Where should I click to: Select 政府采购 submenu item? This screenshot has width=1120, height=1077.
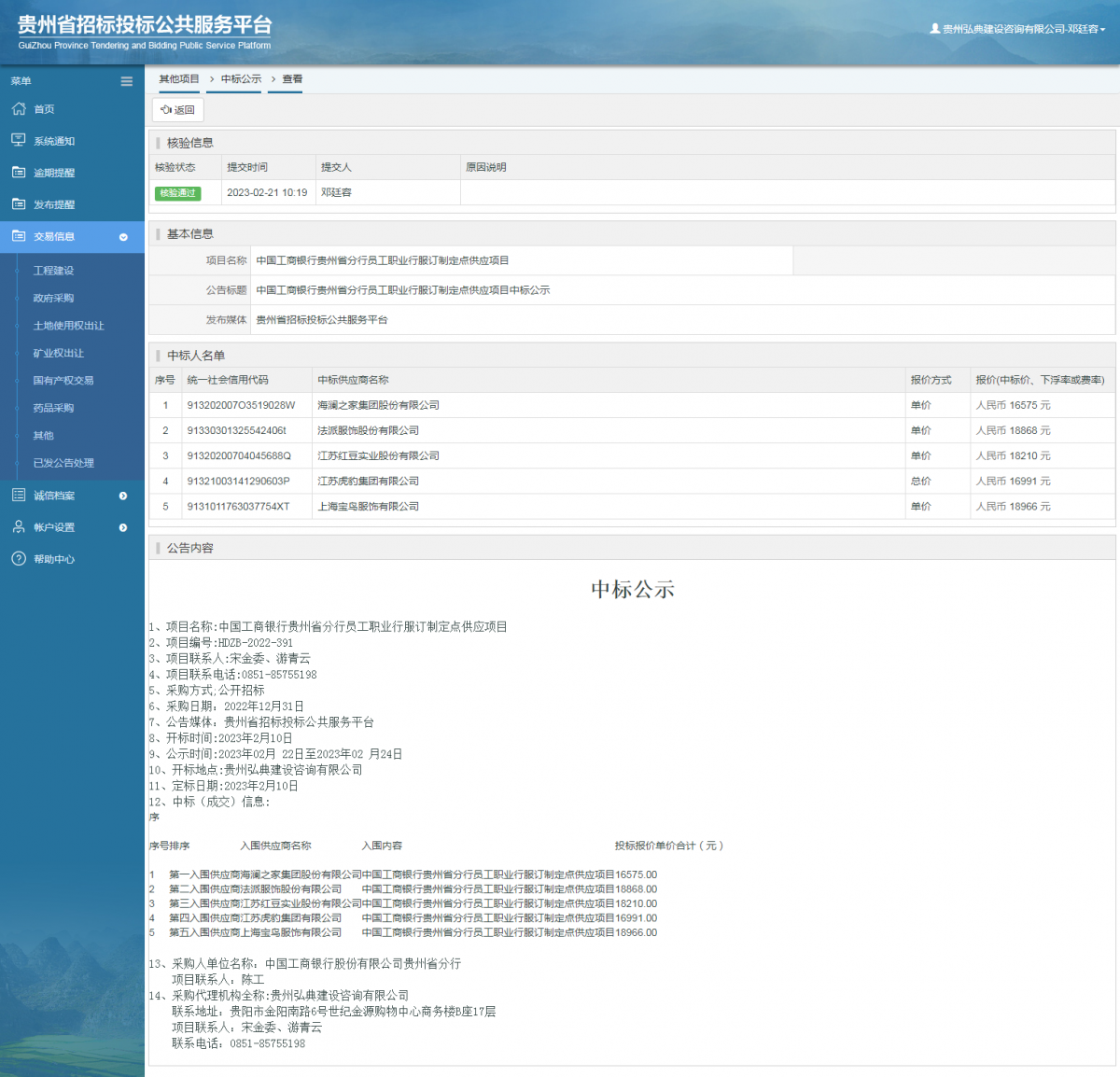(53, 299)
